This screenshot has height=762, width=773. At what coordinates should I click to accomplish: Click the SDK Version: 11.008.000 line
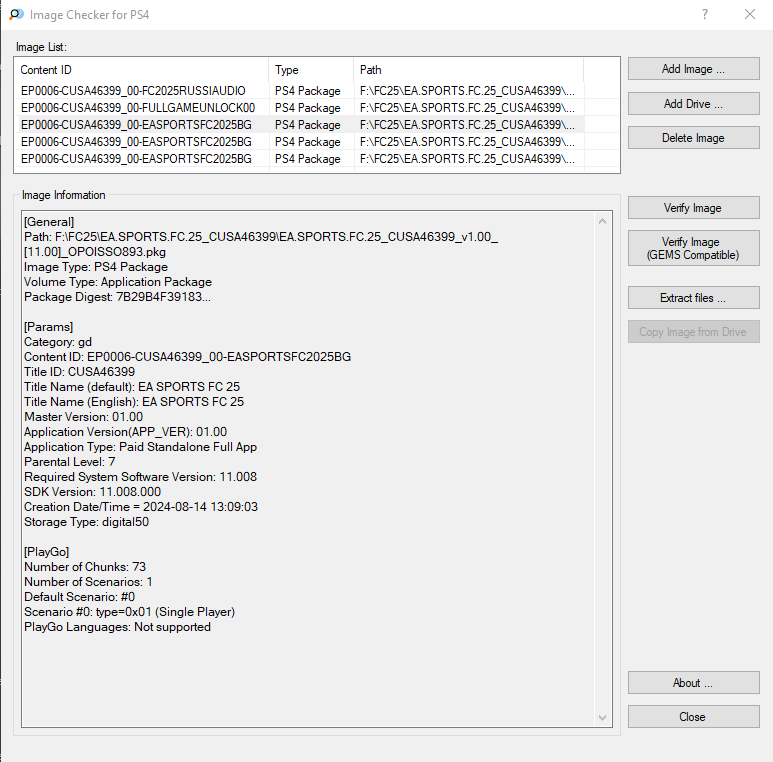tap(92, 492)
